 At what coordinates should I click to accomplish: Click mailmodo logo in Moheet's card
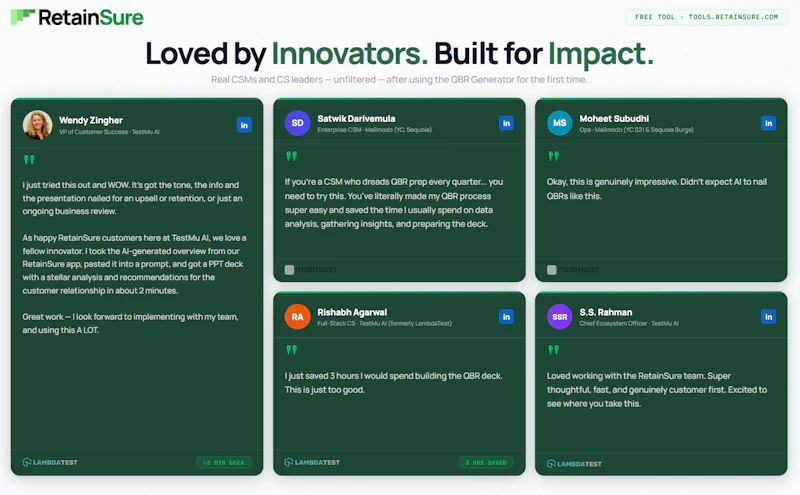(x=572, y=269)
